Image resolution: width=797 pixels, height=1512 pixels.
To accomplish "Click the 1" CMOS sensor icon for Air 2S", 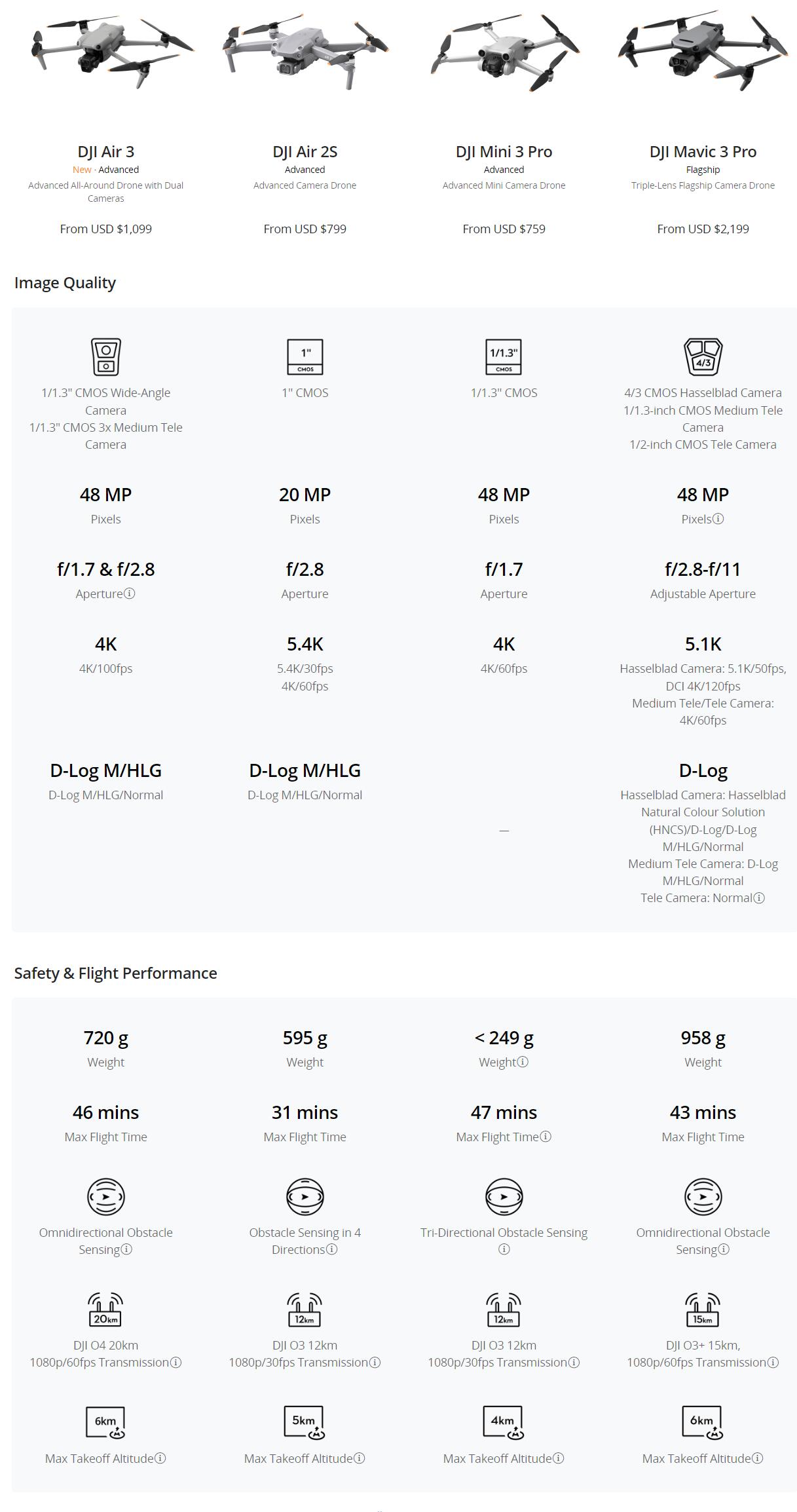I will 305,356.
